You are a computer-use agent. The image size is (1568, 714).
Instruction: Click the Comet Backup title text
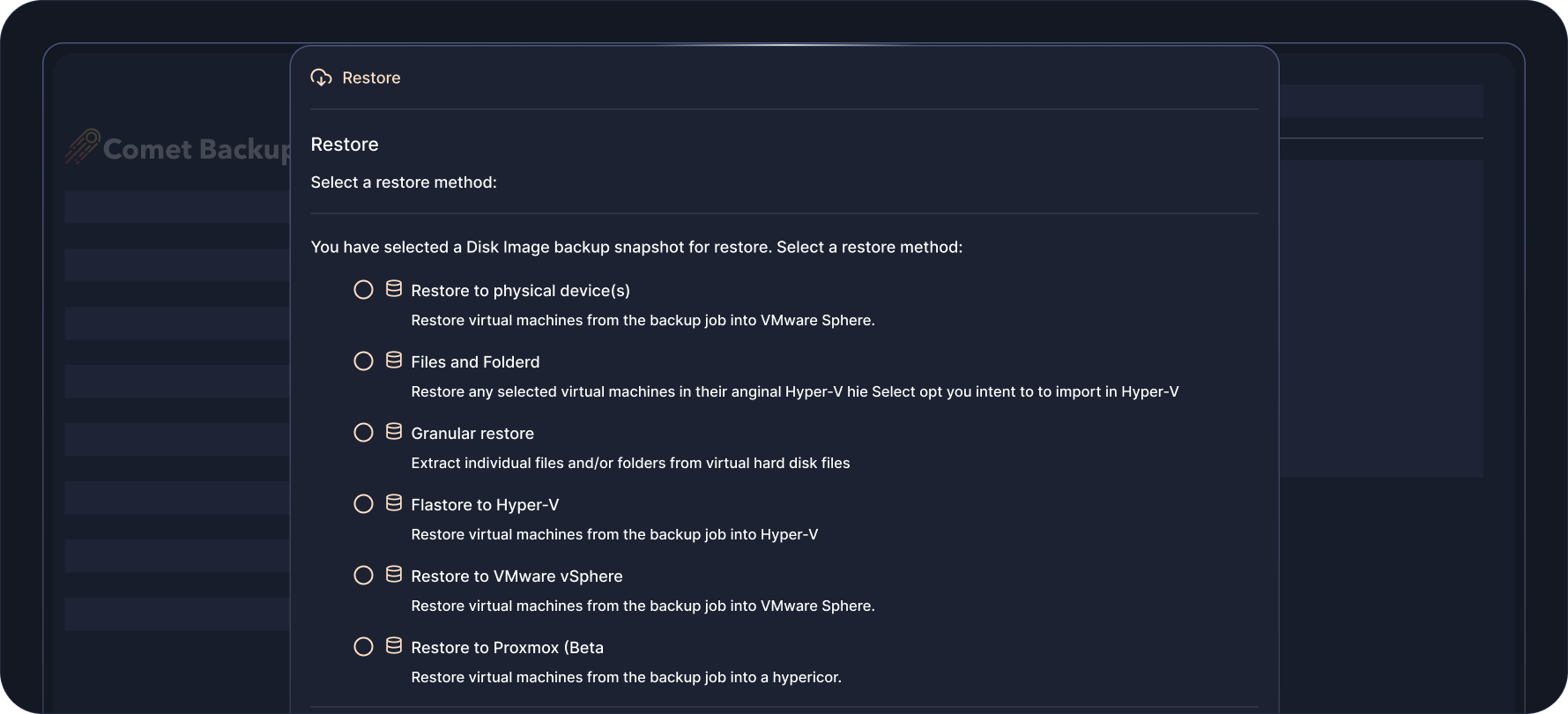coord(196,149)
